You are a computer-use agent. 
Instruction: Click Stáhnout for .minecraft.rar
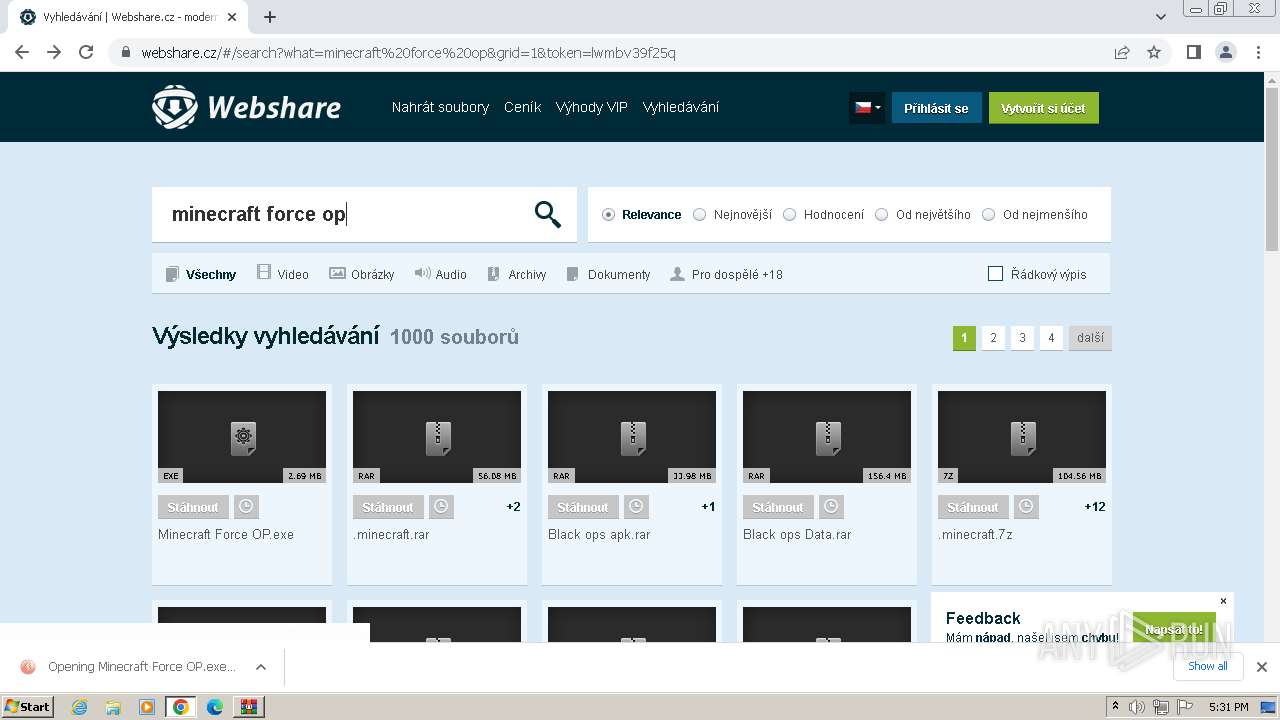click(388, 507)
